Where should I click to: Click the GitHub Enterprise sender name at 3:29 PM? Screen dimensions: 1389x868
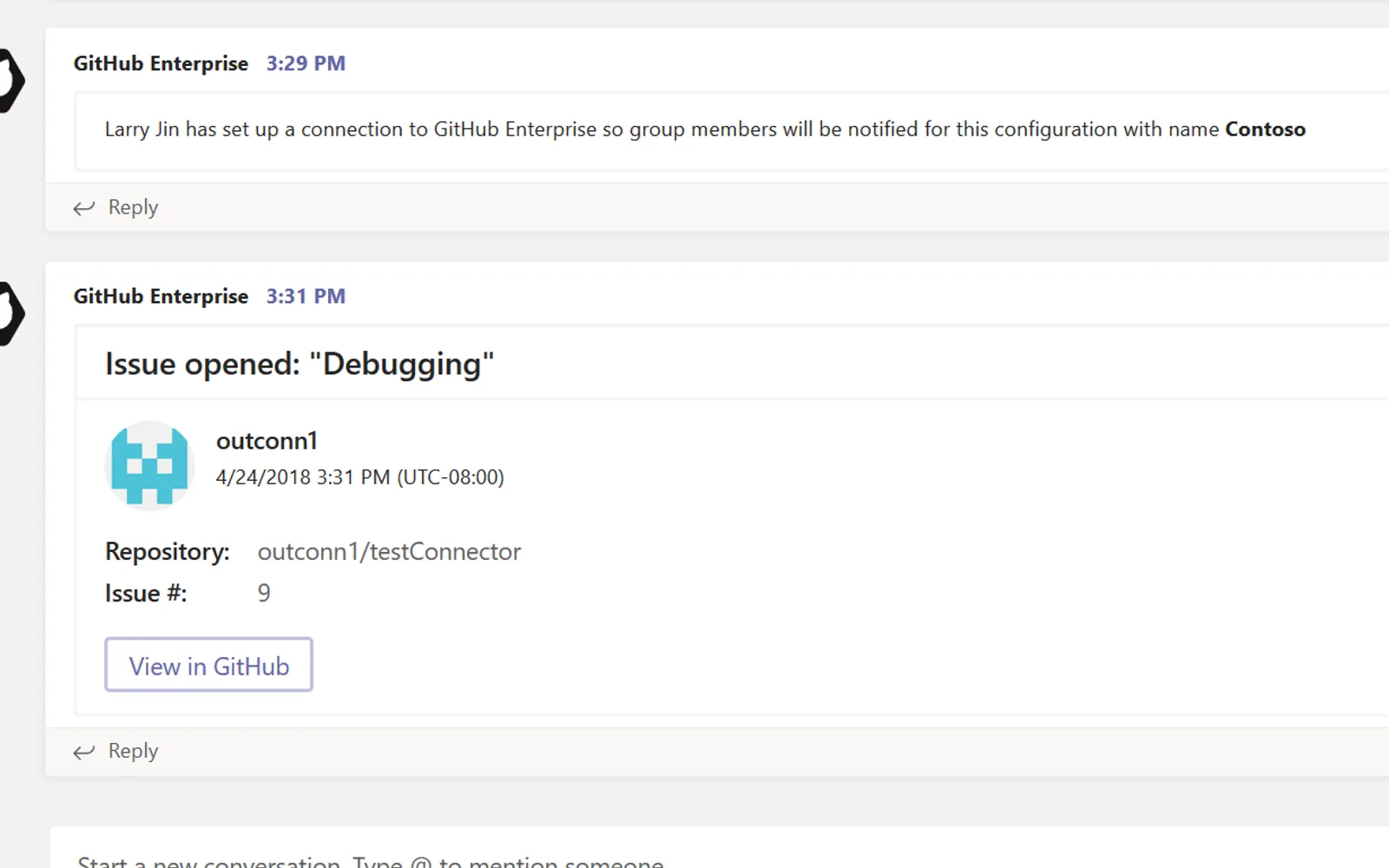tap(161, 63)
